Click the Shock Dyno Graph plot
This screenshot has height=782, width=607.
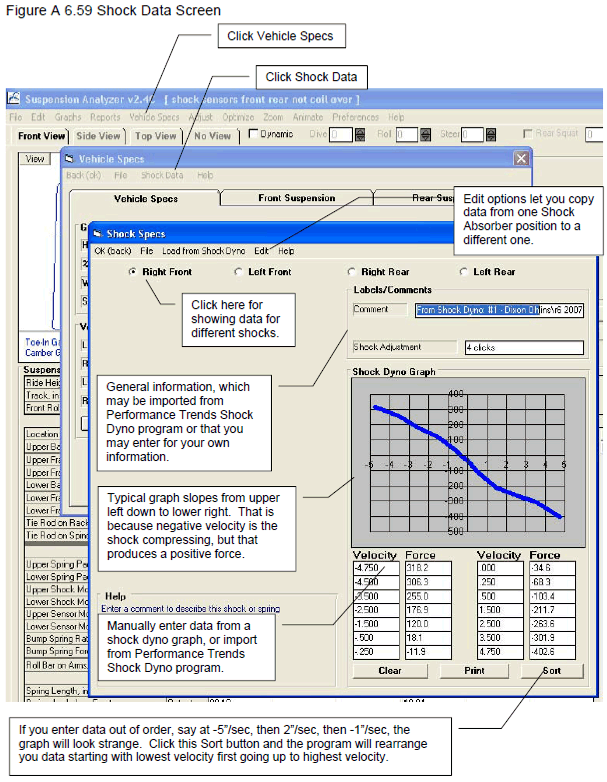coord(468,462)
